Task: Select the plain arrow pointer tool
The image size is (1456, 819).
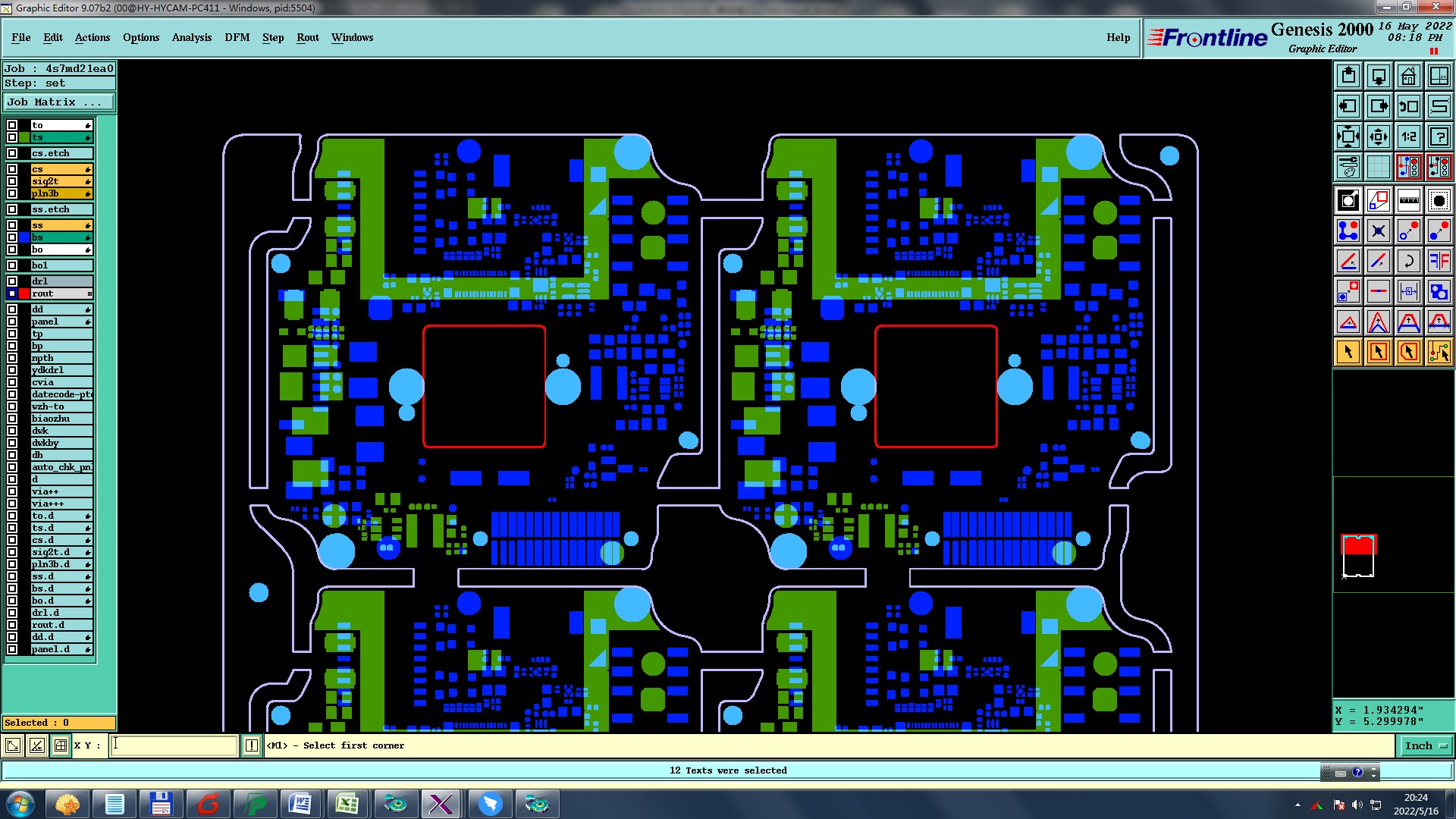Action: tap(1348, 352)
